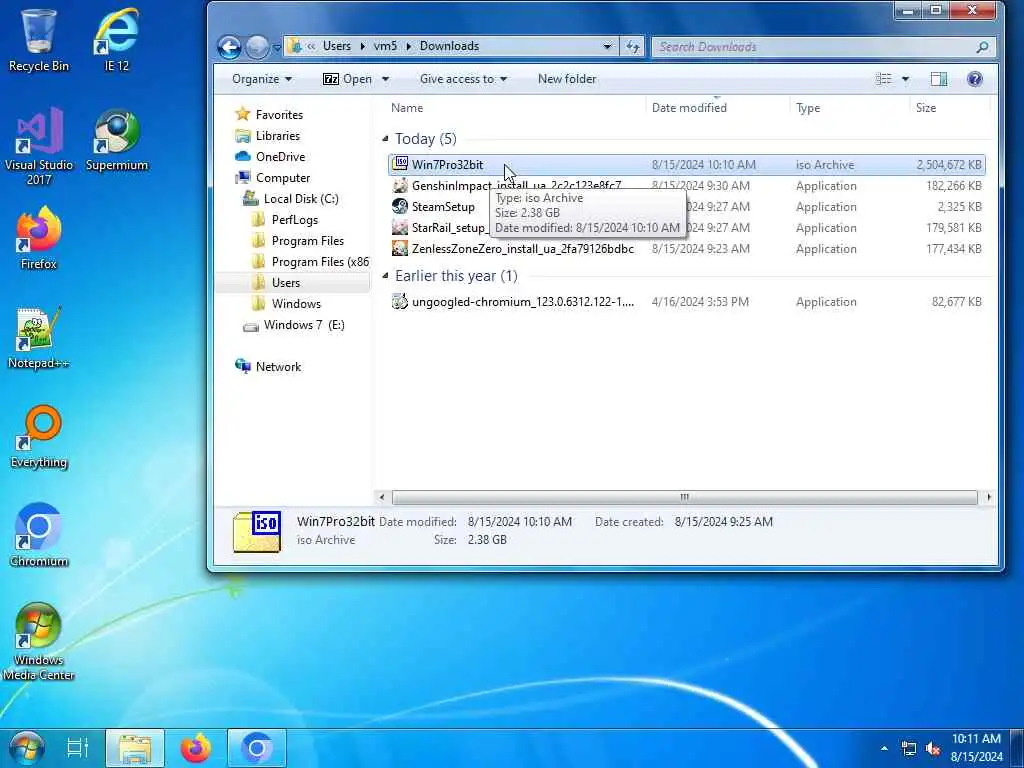Open the Organize menu
This screenshot has height=768, width=1024.
[x=262, y=79]
